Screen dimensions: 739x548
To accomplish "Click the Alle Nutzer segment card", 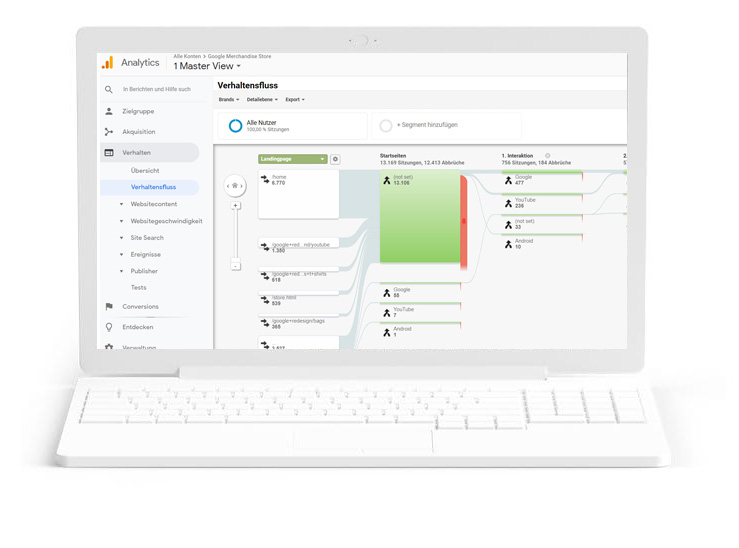I will tap(293, 126).
